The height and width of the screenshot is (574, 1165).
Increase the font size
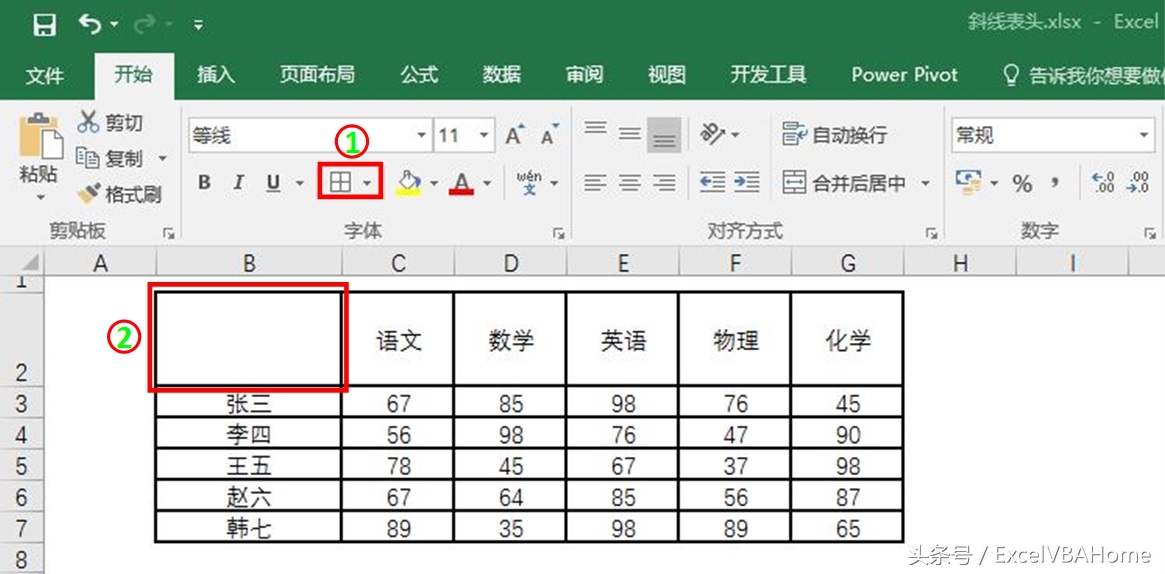515,135
